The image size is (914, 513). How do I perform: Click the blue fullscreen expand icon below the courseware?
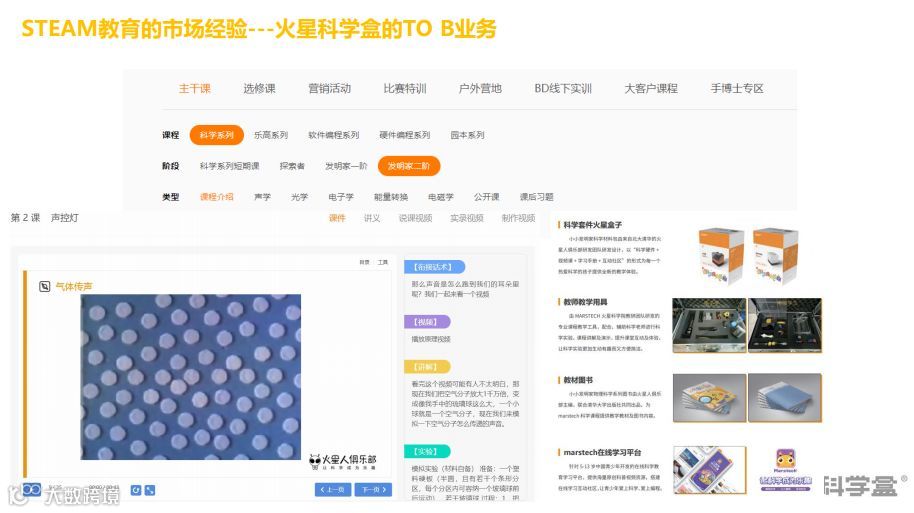click(x=150, y=490)
